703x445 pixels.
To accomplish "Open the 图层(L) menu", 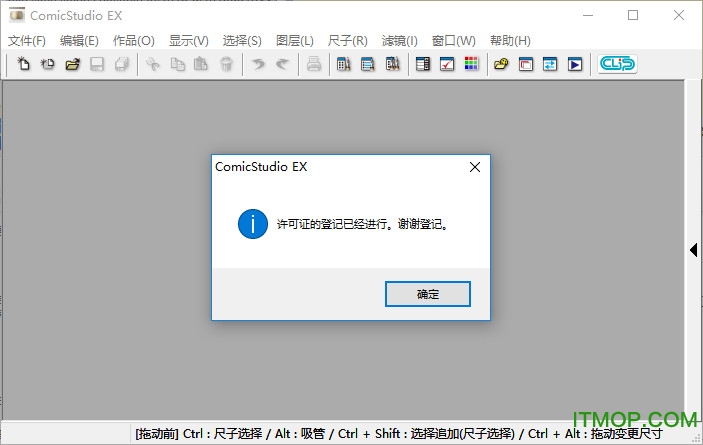I will (x=294, y=41).
